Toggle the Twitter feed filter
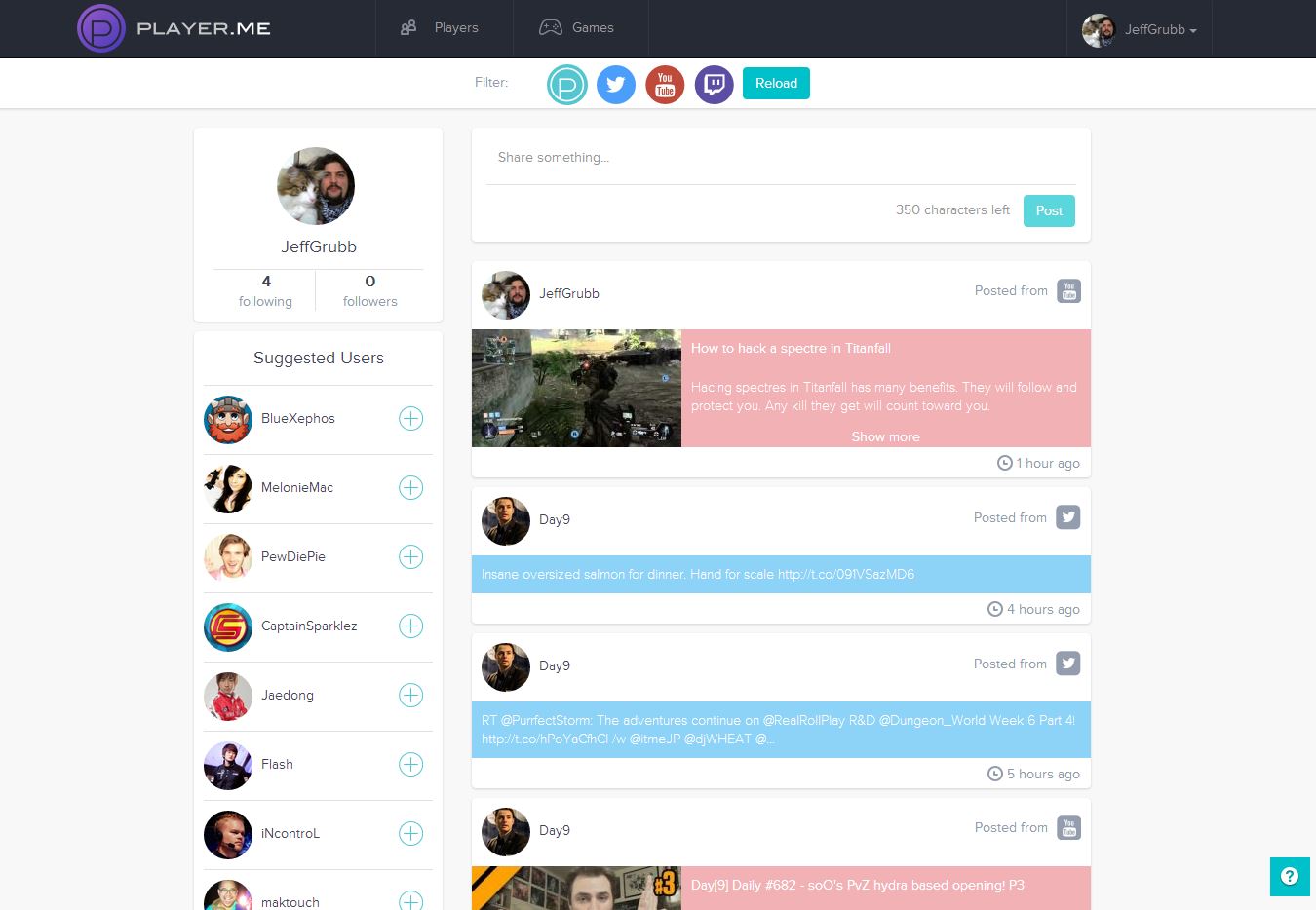 pyautogui.click(x=616, y=85)
